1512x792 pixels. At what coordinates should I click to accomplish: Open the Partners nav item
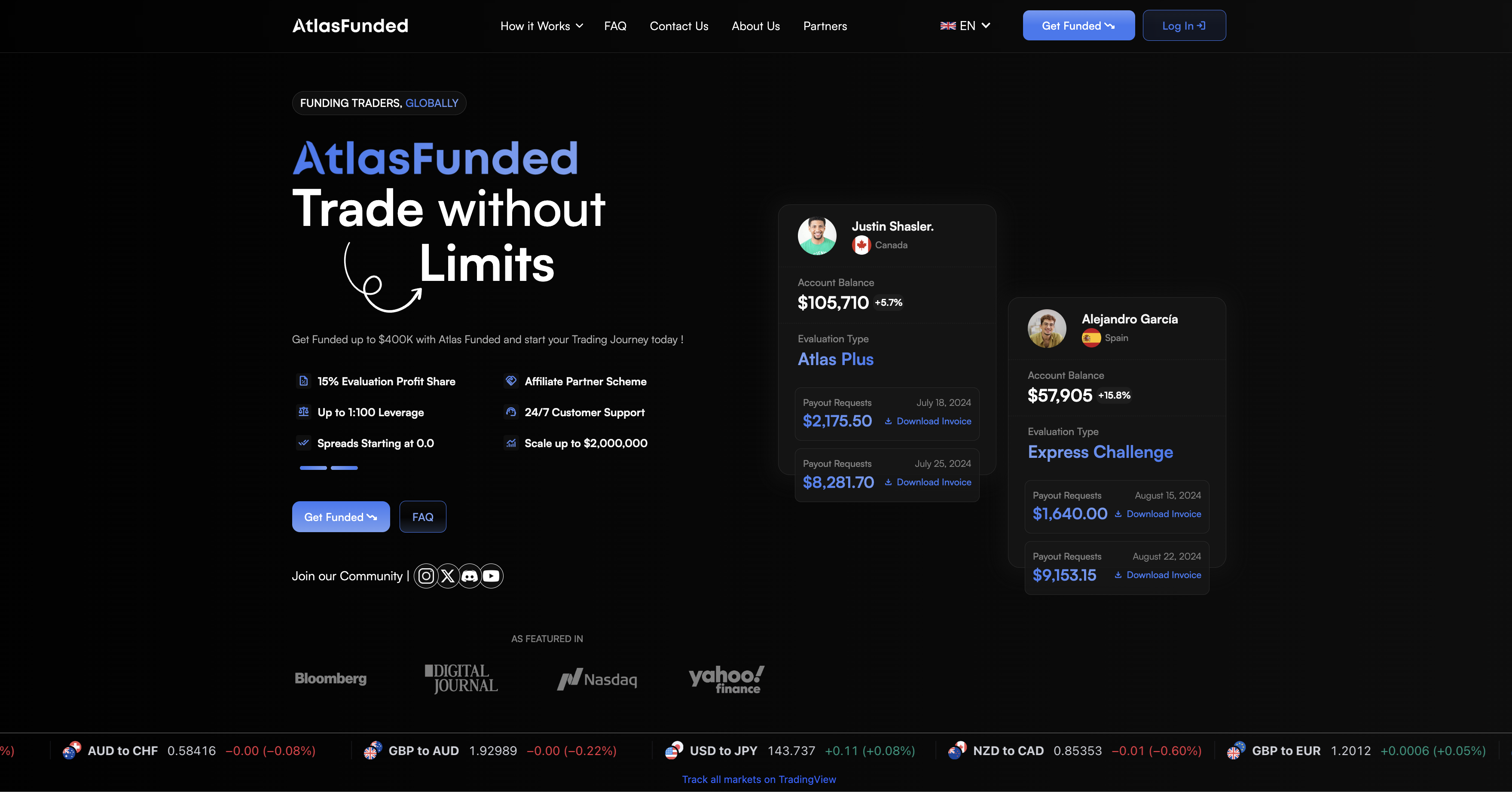tap(825, 26)
